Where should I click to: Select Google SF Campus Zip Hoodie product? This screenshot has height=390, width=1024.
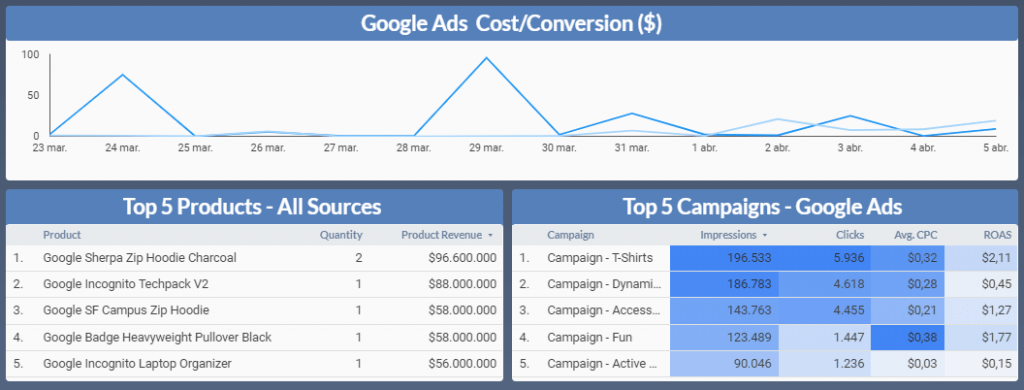point(126,310)
